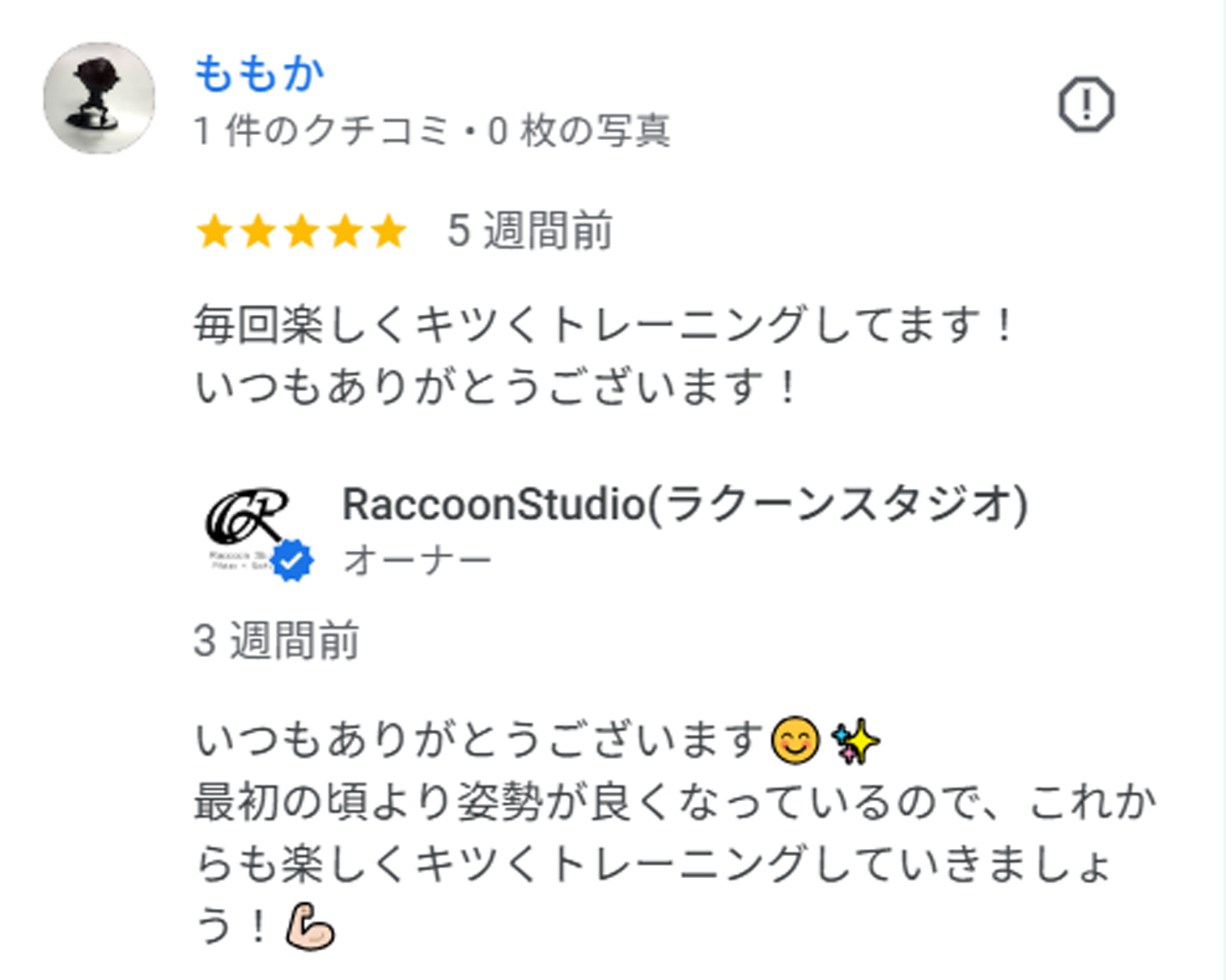Click the sparkles emoji in reply
Screen dimensions: 1226x980
(x=855, y=740)
